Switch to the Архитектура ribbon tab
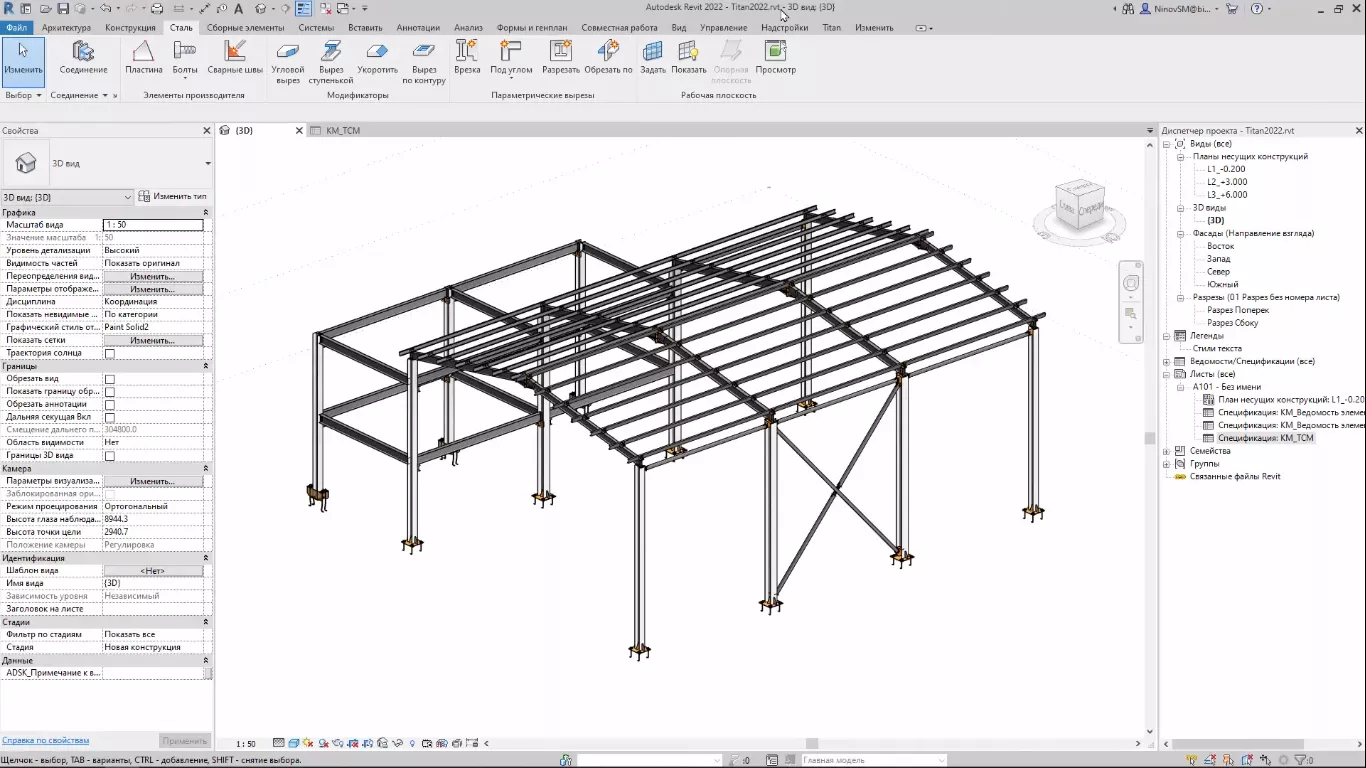1366x768 pixels. click(65, 27)
